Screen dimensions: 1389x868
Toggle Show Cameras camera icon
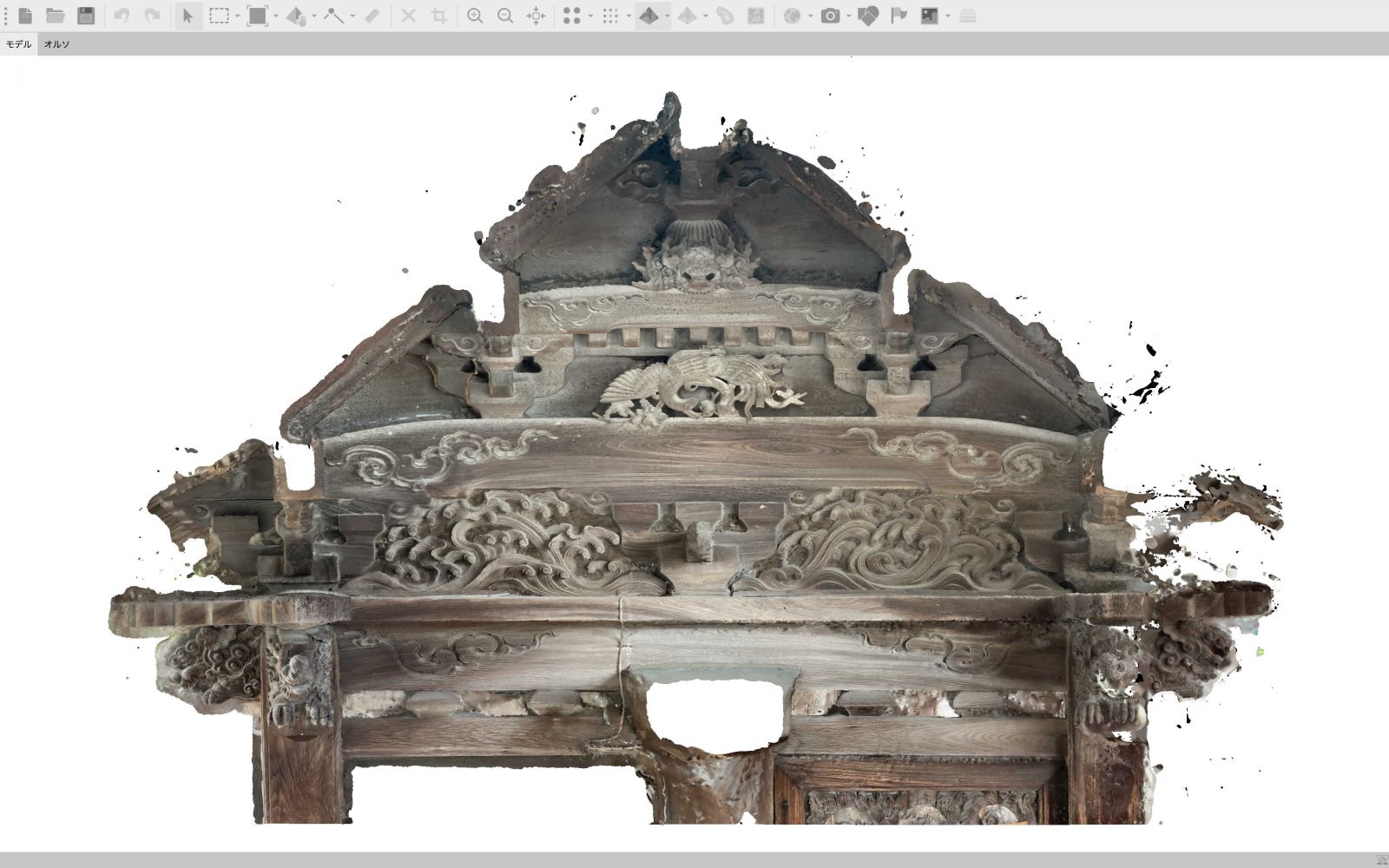coord(830,16)
